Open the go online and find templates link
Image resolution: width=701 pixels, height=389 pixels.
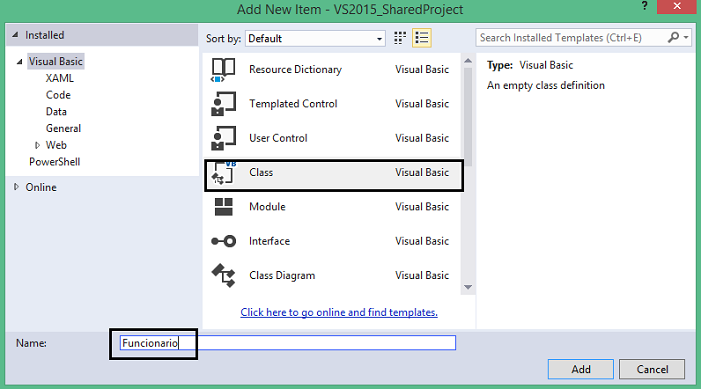(x=339, y=312)
